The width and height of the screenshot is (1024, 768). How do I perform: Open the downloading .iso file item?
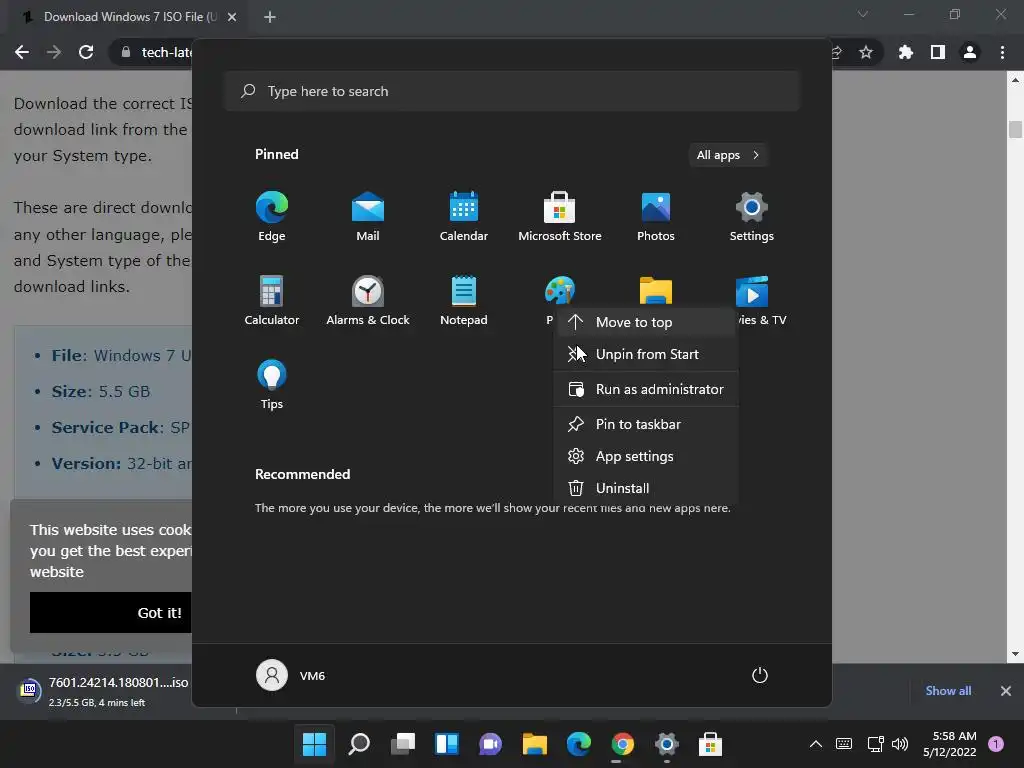pos(102,691)
